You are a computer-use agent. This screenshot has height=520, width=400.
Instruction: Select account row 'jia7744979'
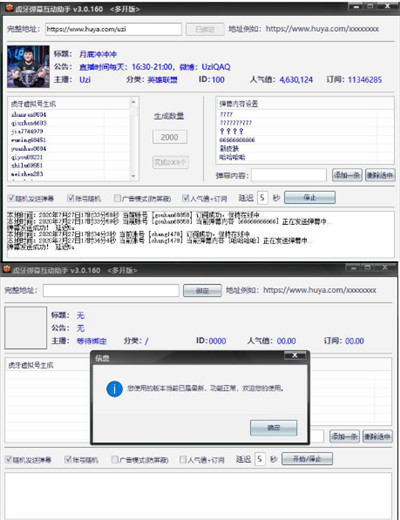click(x=27, y=131)
